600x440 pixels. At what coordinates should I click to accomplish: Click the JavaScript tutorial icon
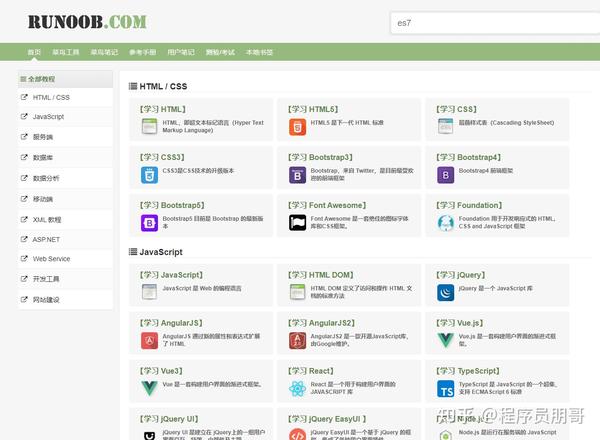point(149,292)
